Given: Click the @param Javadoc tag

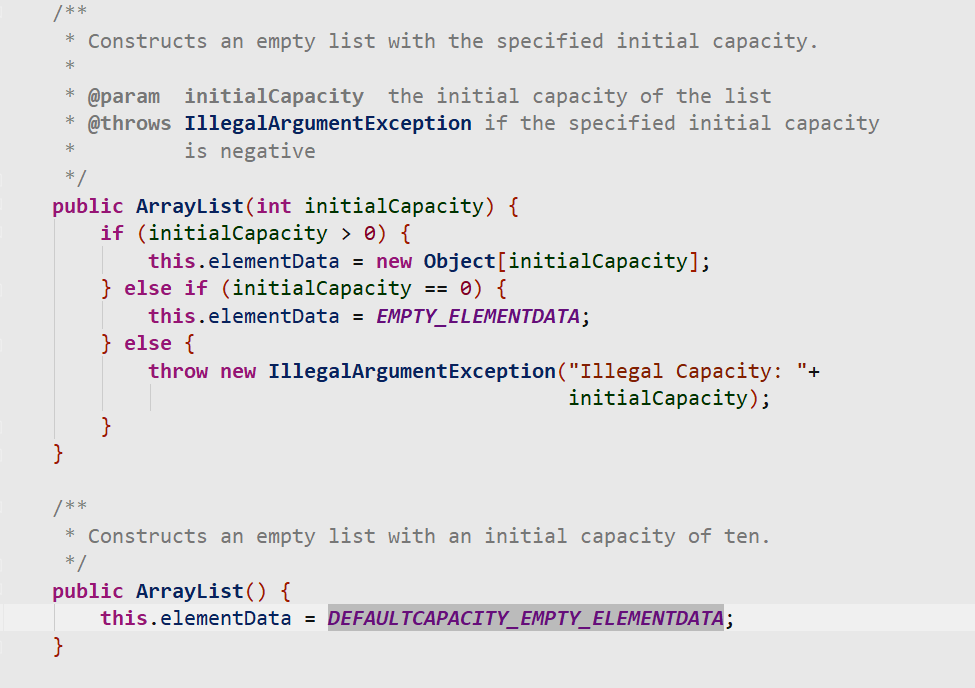Looking at the screenshot, I should pyautogui.click(x=124, y=96).
